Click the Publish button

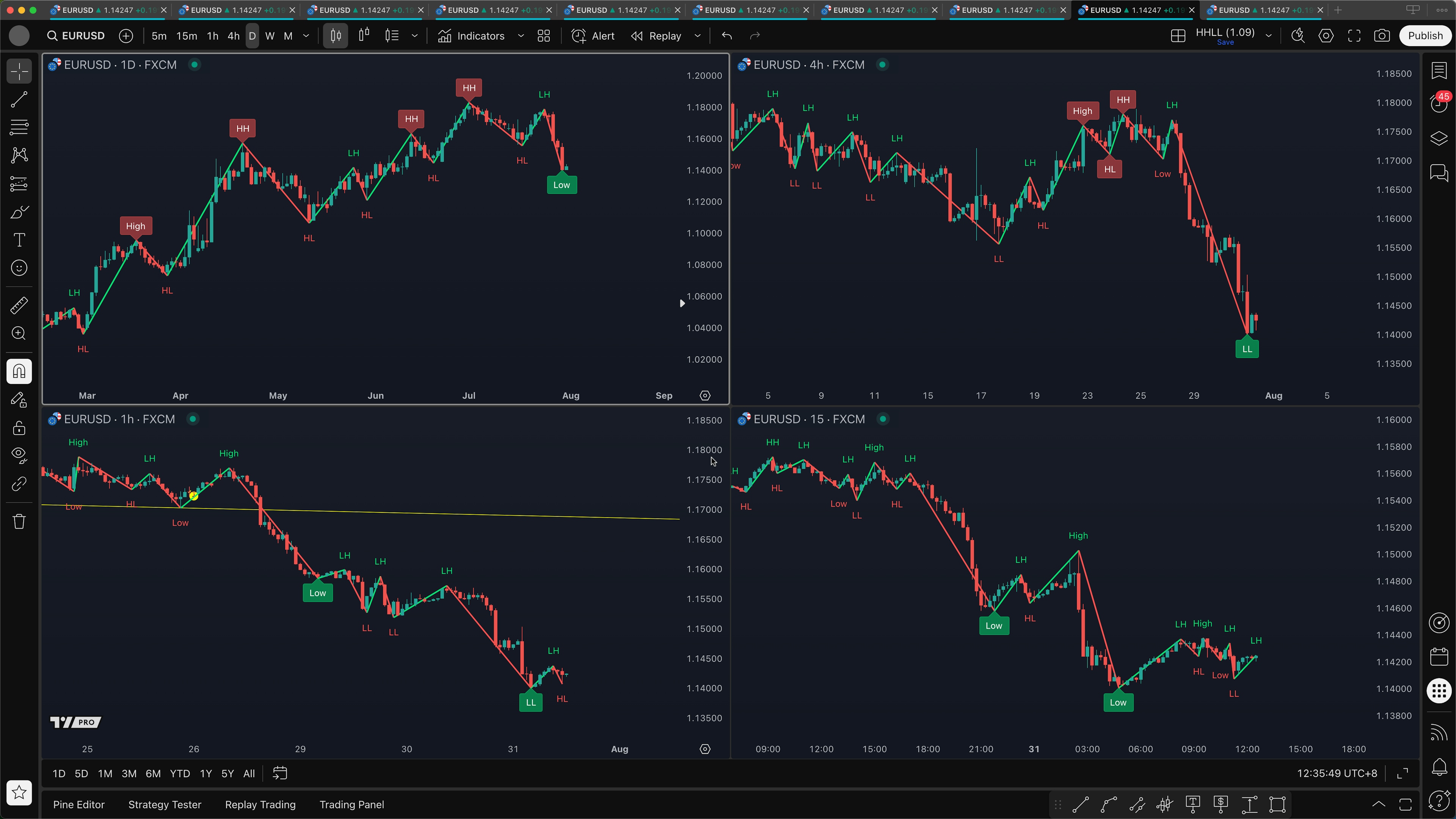tap(1425, 36)
